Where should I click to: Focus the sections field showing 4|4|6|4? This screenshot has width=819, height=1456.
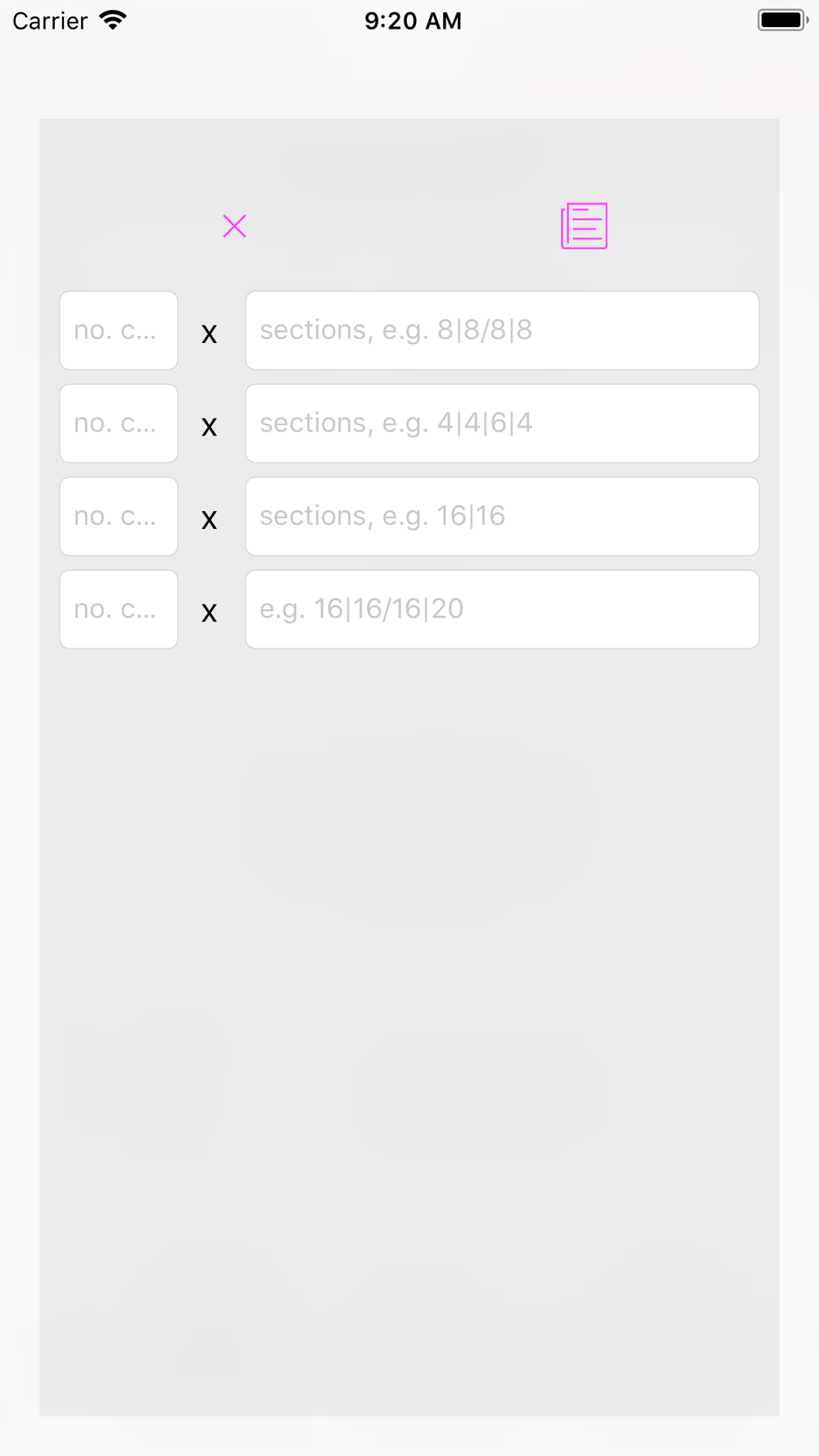(502, 423)
